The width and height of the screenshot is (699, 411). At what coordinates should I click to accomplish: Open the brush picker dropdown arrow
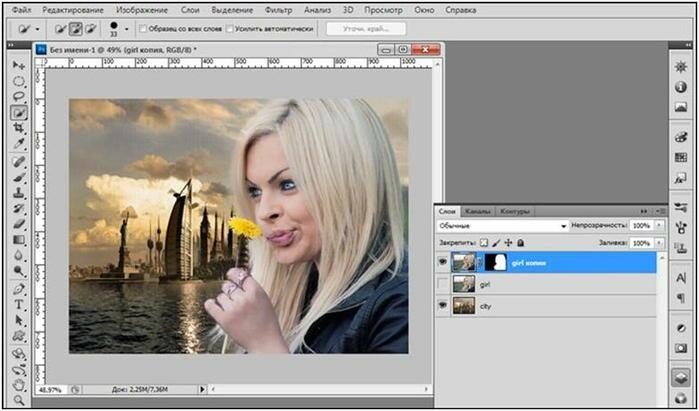[127, 29]
